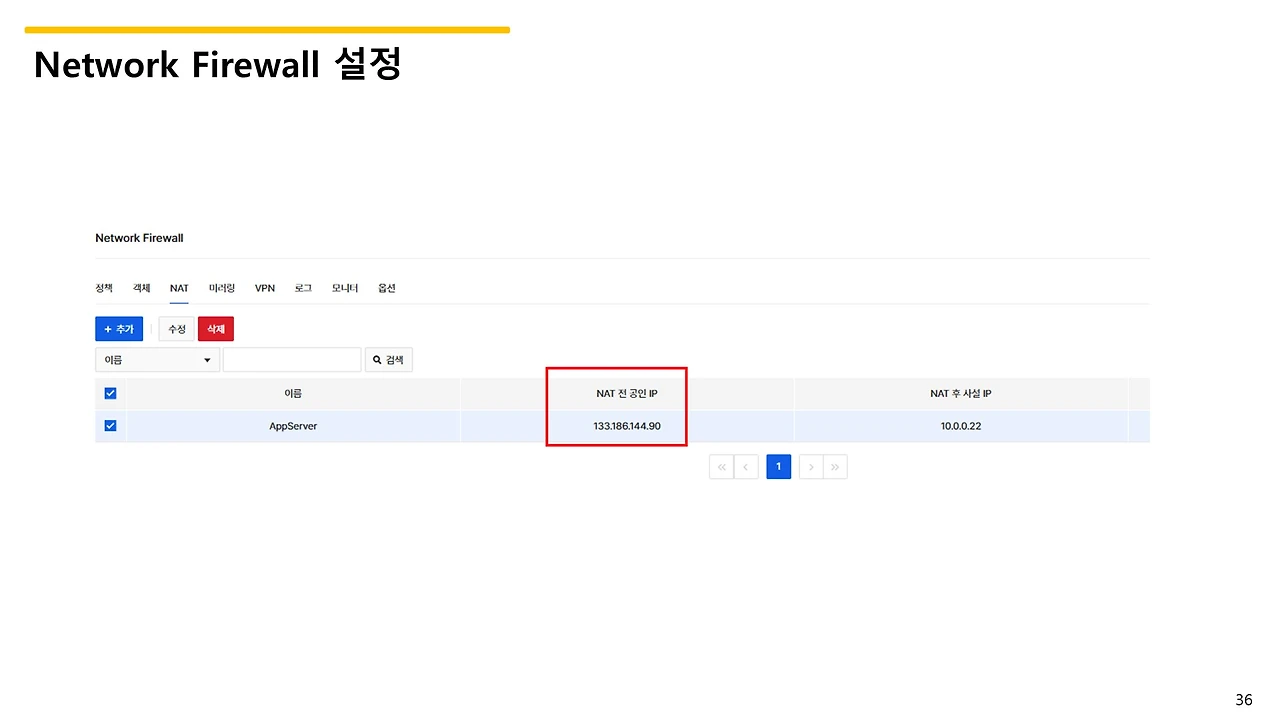Viewport: 1280px width, 720px height.
Task: Click inside the search text input field
Action: click(292, 359)
